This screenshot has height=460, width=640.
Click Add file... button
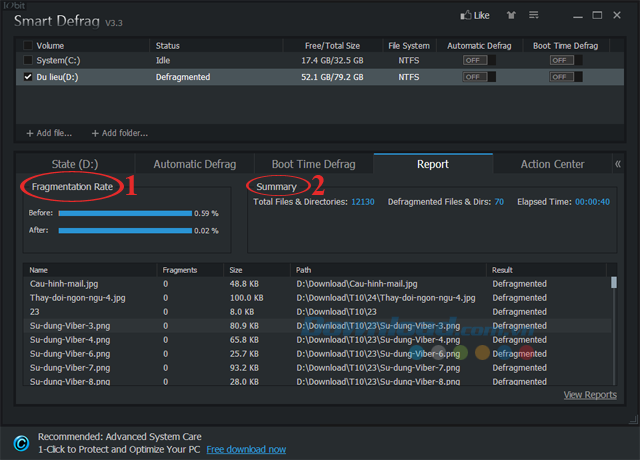[x=48, y=133]
